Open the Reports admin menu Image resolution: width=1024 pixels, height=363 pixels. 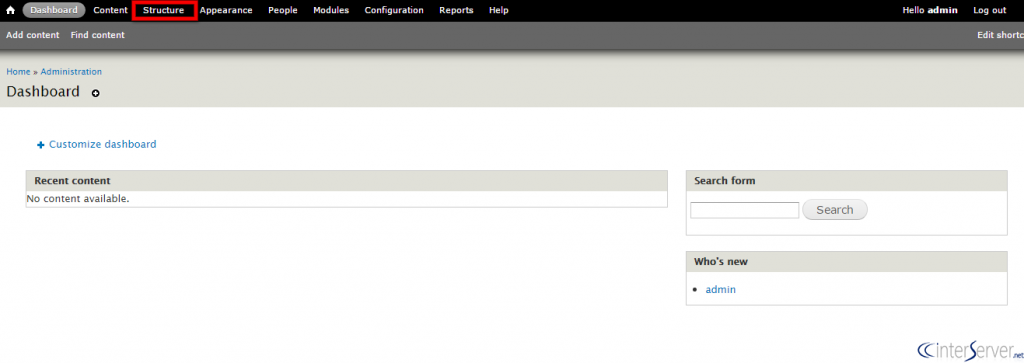tap(456, 10)
